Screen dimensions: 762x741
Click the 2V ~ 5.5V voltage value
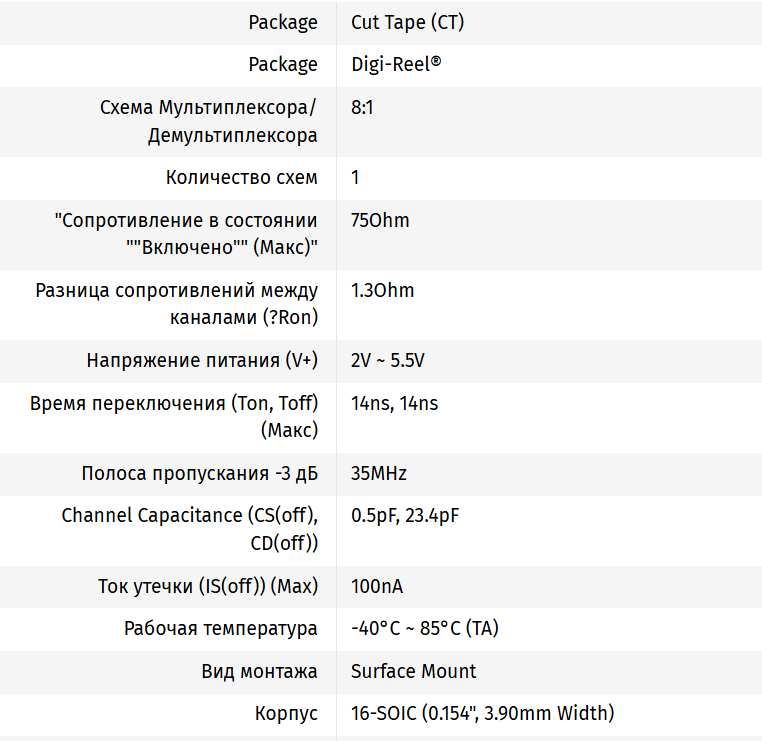394,361
